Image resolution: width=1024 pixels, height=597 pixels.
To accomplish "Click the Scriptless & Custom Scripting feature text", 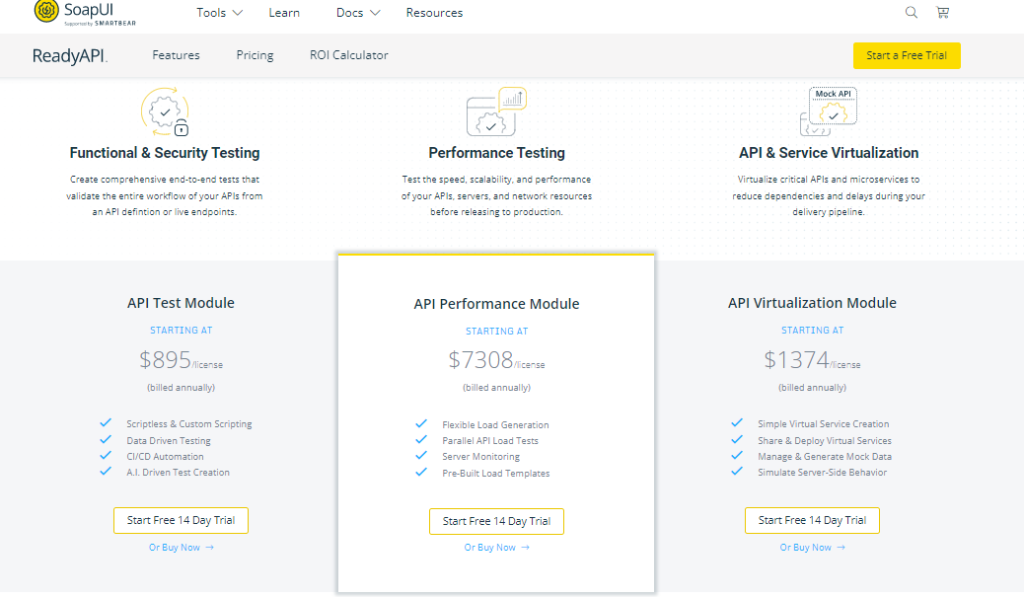I will [x=189, y=424].
